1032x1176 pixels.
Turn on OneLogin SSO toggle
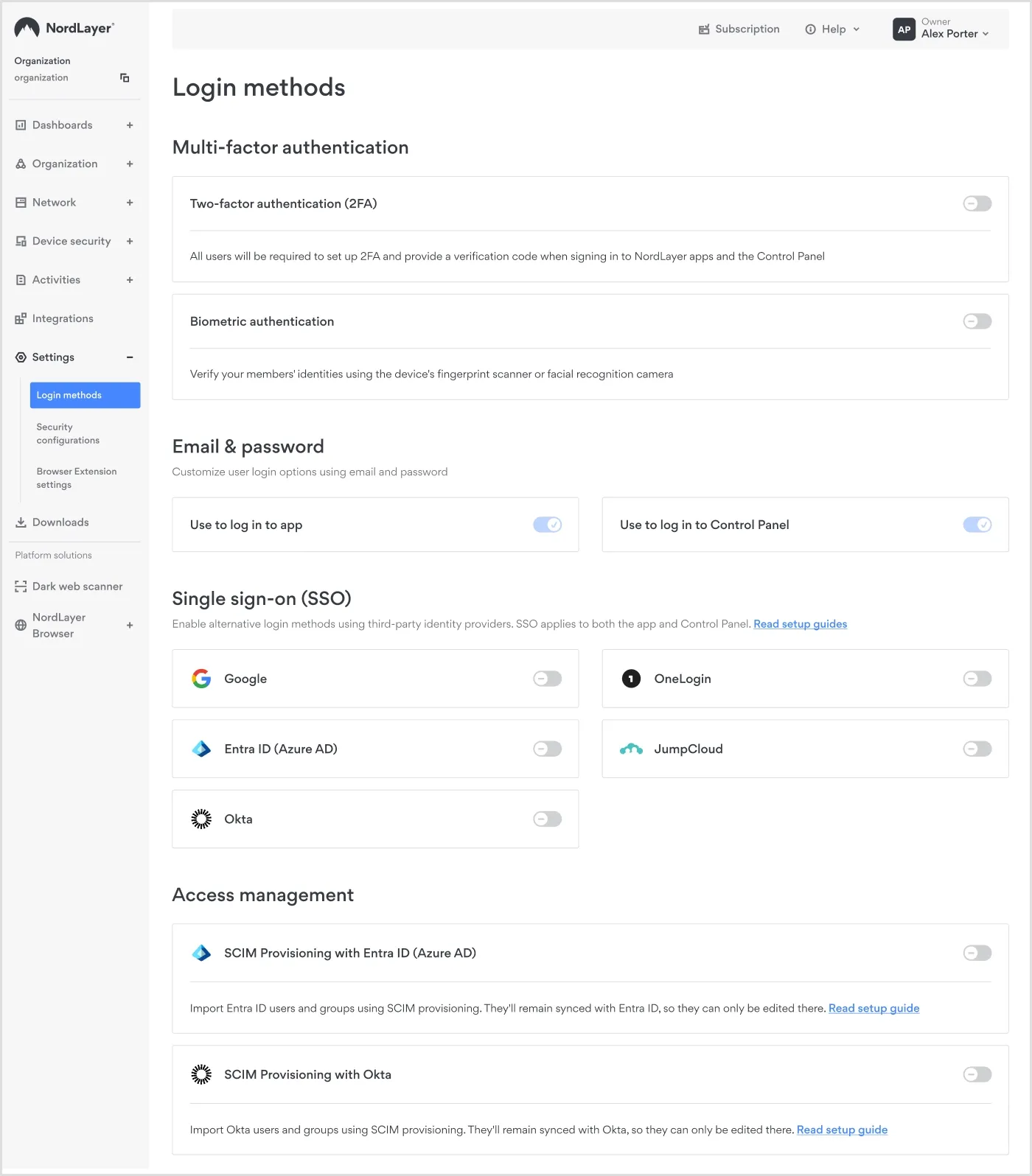977,679
